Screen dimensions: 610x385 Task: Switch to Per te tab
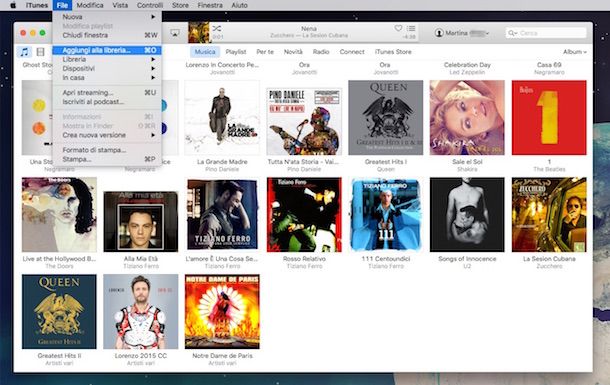click(265, 52)
